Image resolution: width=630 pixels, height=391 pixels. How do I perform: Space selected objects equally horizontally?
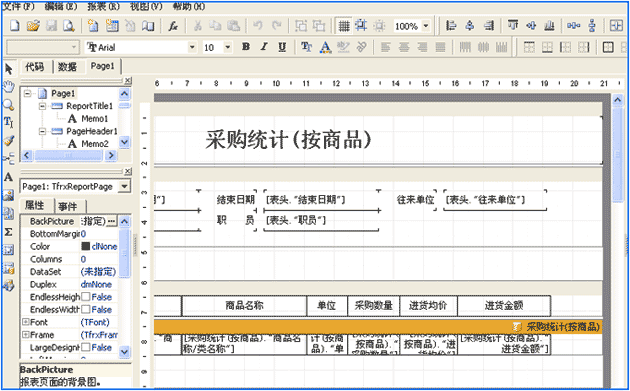[573, 26]
